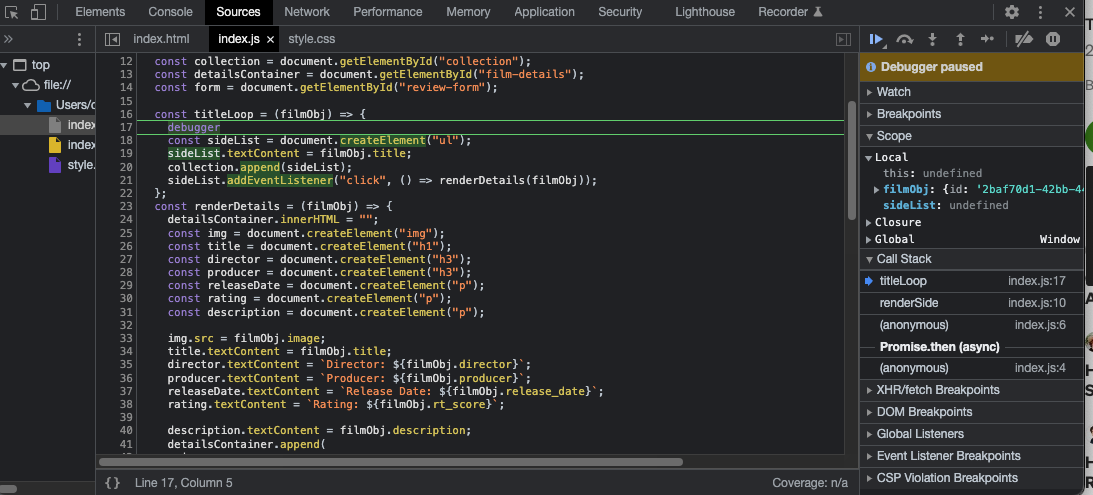Click the sideList: undefined scope entry

click(945, 206)
